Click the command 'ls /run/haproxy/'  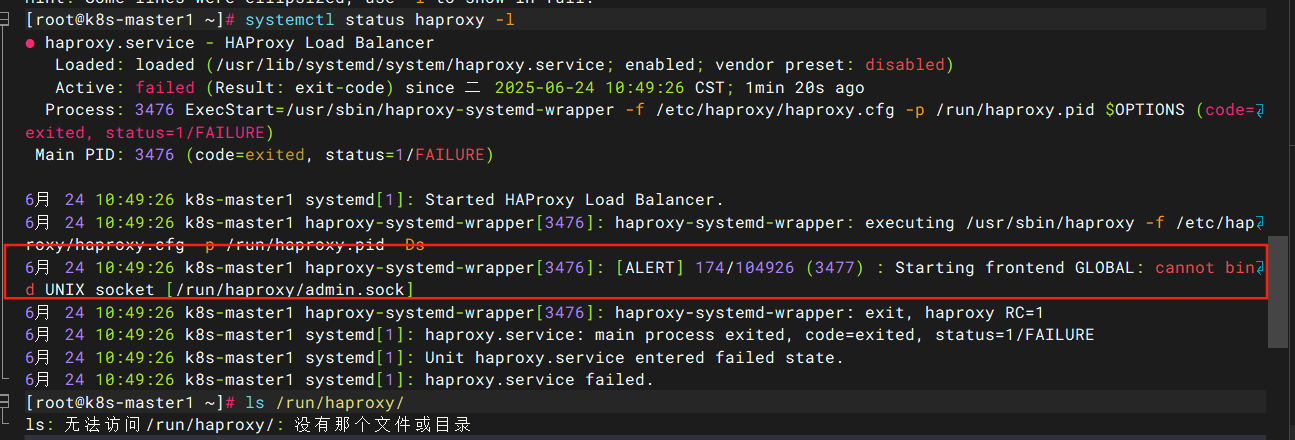[325, 402]
